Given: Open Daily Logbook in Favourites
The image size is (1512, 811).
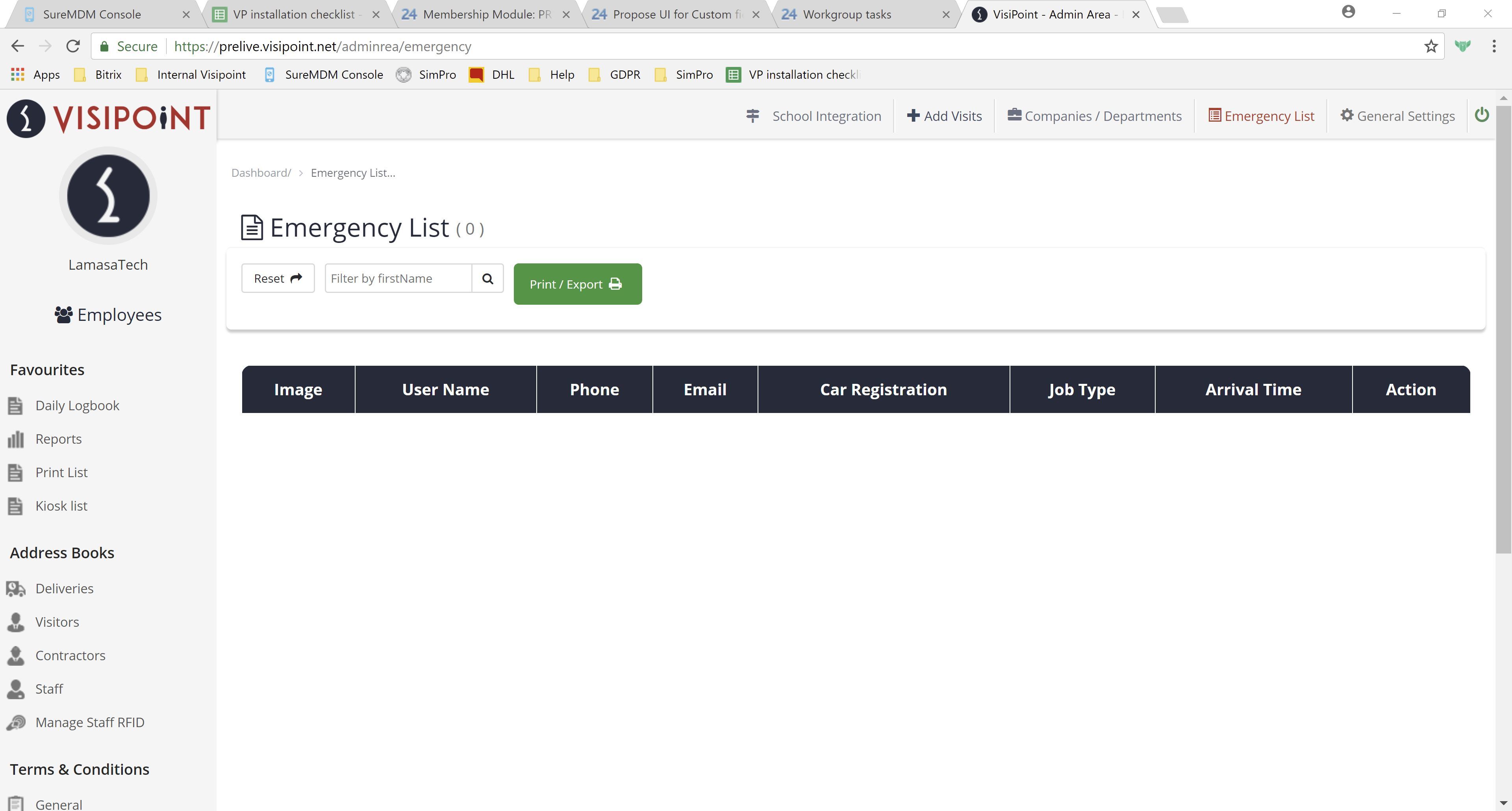Looking at the screenshot, I should pyautogui.click(x=77, y=405).
